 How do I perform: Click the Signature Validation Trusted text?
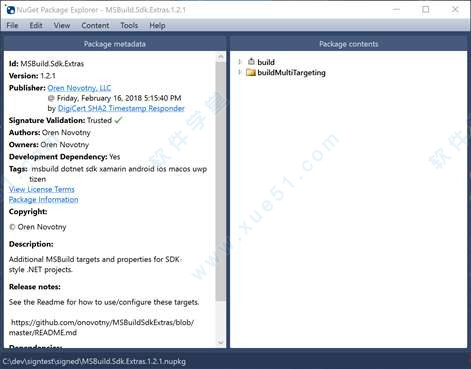coord(99,120)
